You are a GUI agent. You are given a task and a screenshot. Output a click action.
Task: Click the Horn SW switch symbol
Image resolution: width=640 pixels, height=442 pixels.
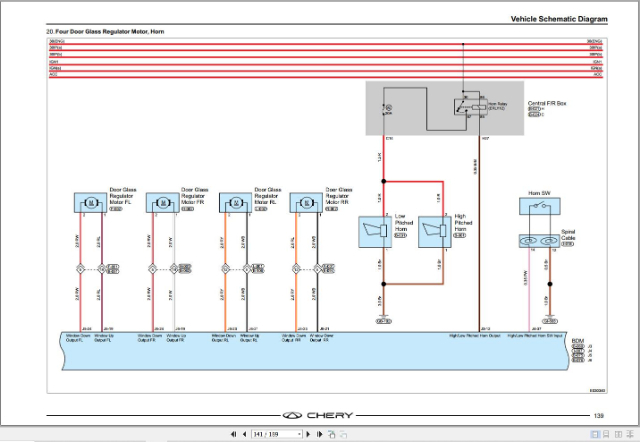(540, 206)
